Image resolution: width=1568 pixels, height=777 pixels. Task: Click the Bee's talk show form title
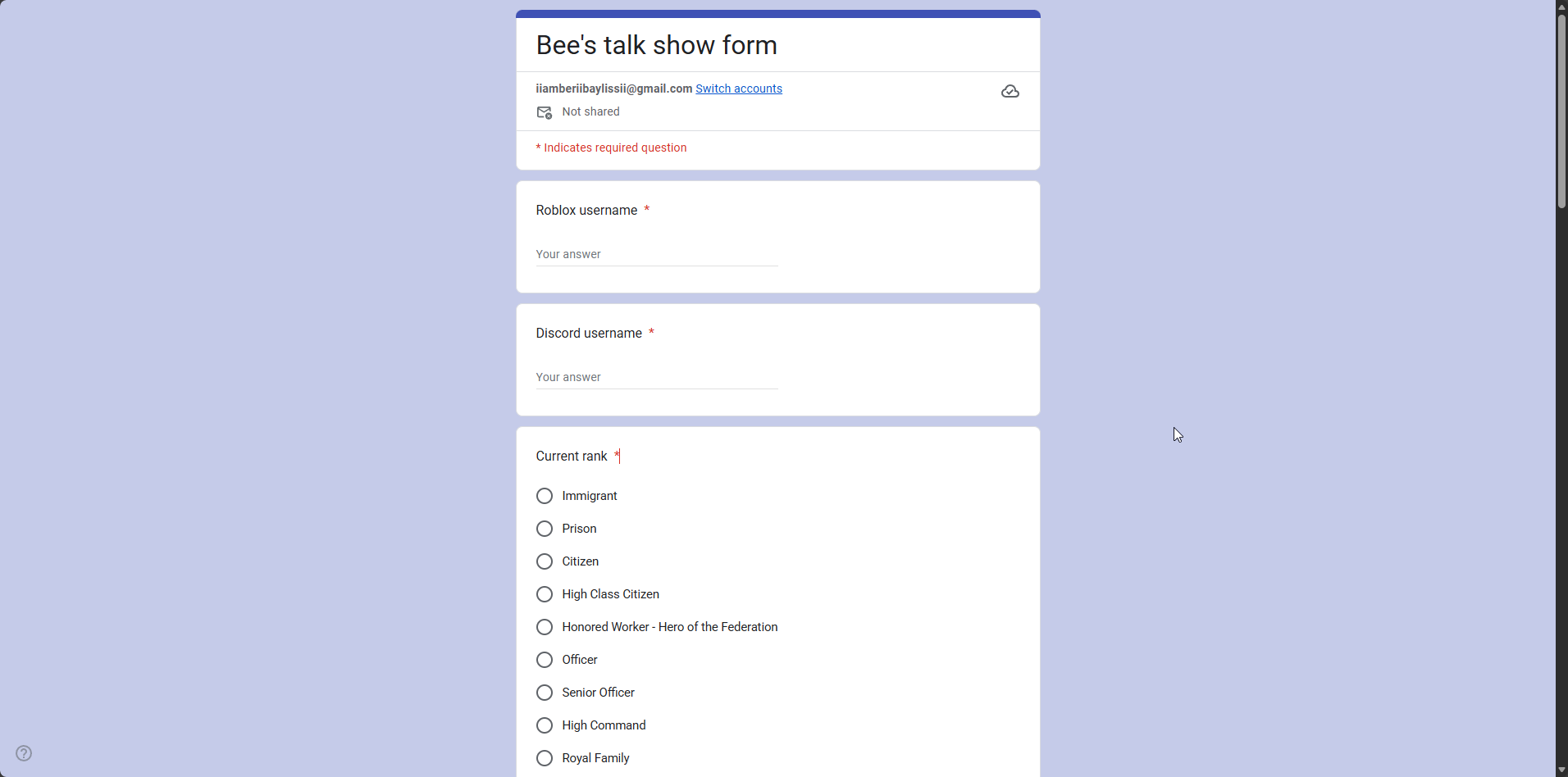tap(656, 45)
